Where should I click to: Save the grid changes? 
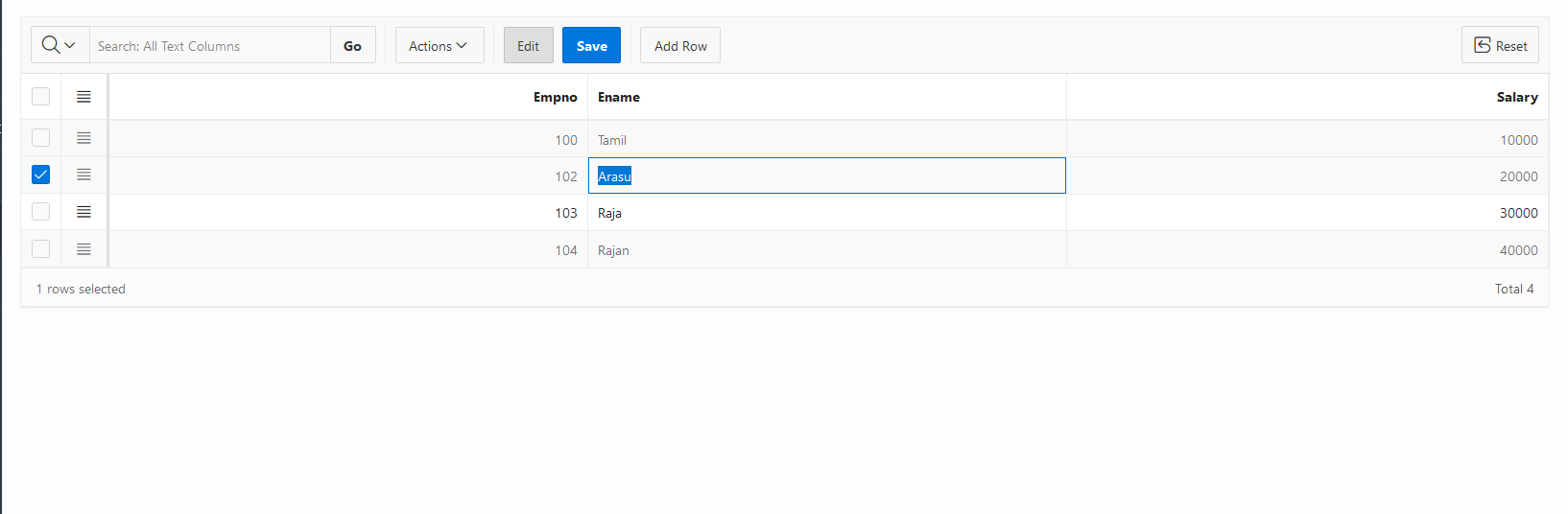(591, 45)
